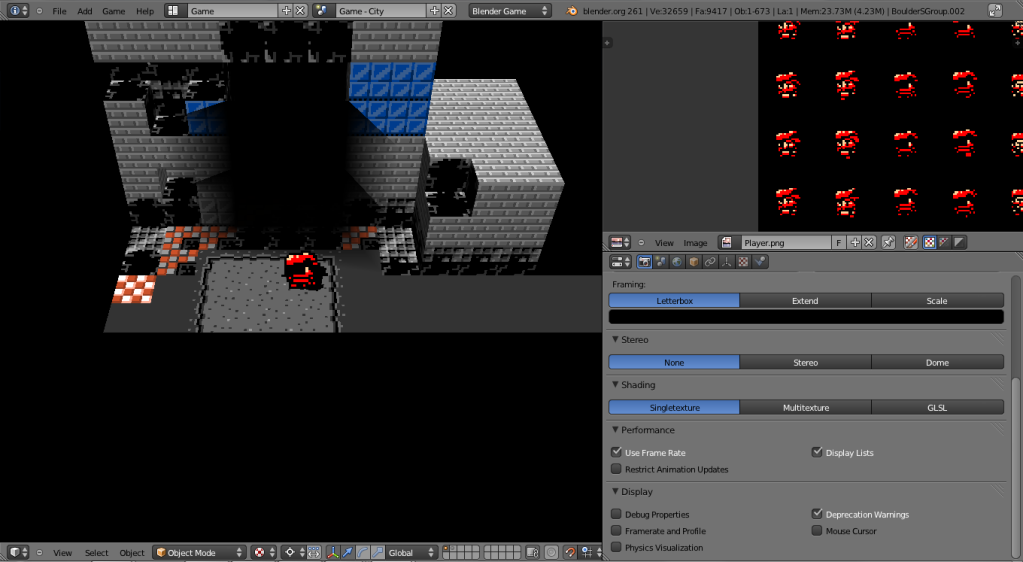This screenshot has height=562, width=1023.
Task: Uncheck Deprecation Warnings
Action: pos(817,514)
